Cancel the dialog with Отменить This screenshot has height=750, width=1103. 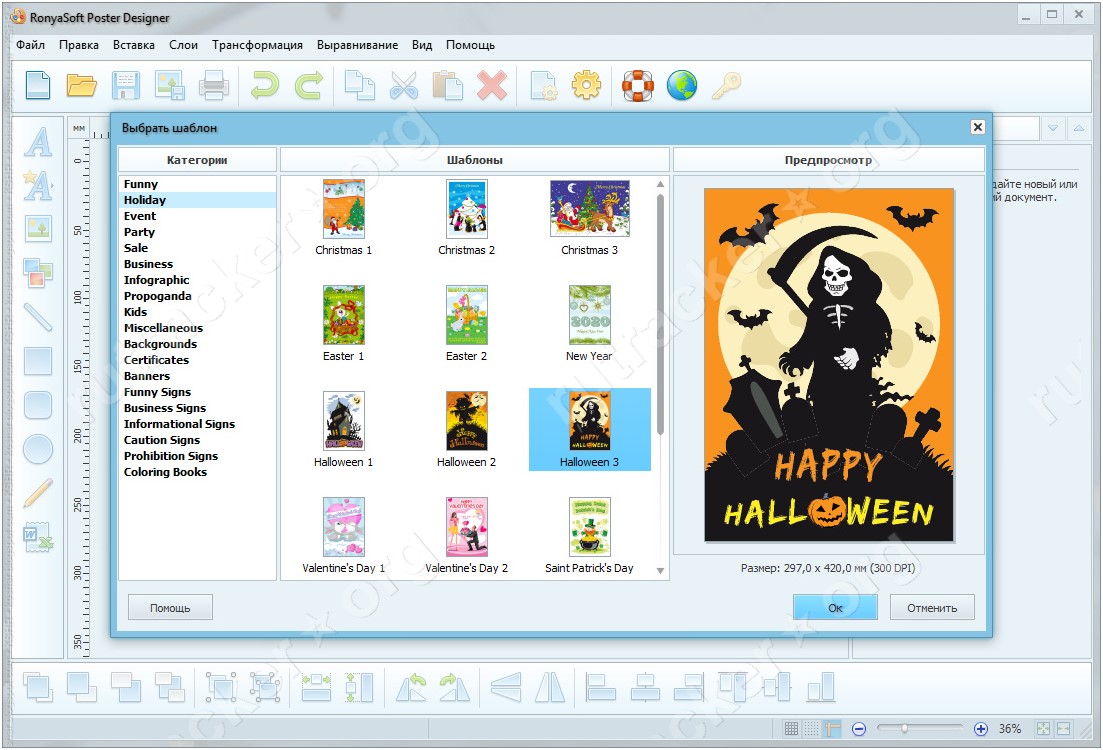(932, 608)
